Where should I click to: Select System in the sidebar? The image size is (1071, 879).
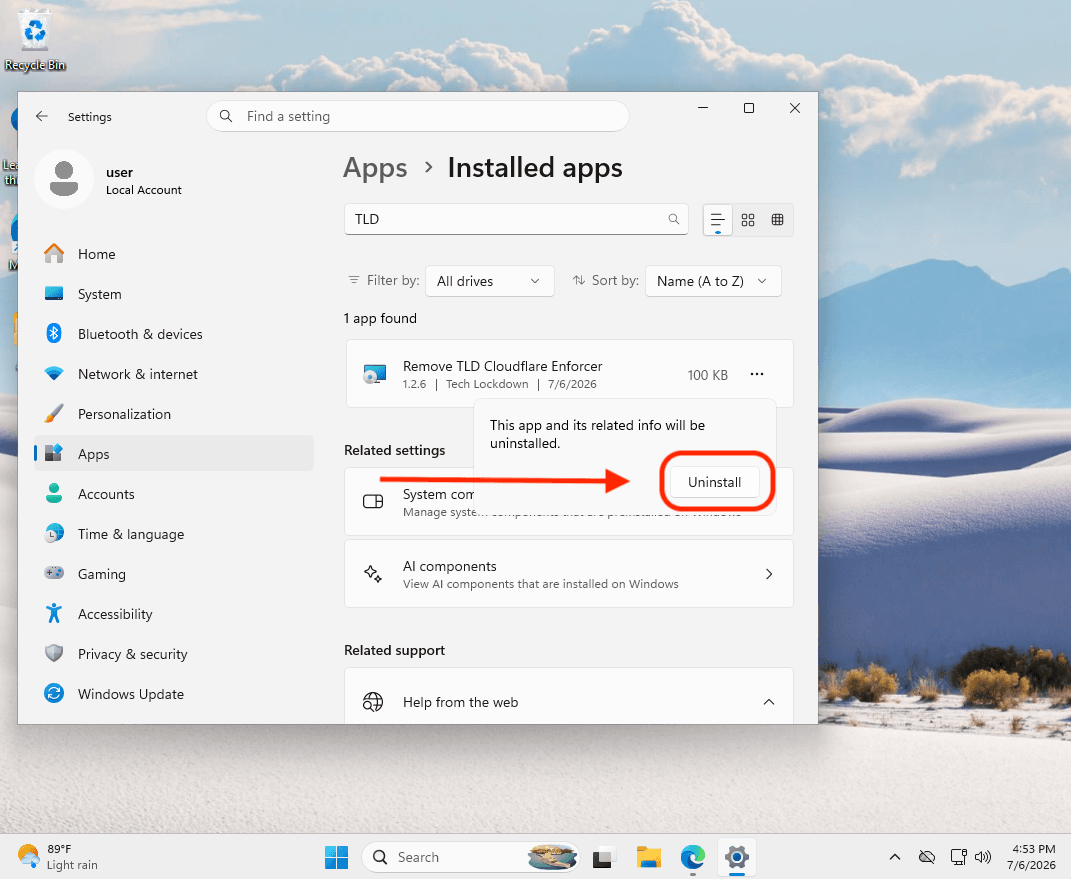pyautogui.click(x=174, y=294)
